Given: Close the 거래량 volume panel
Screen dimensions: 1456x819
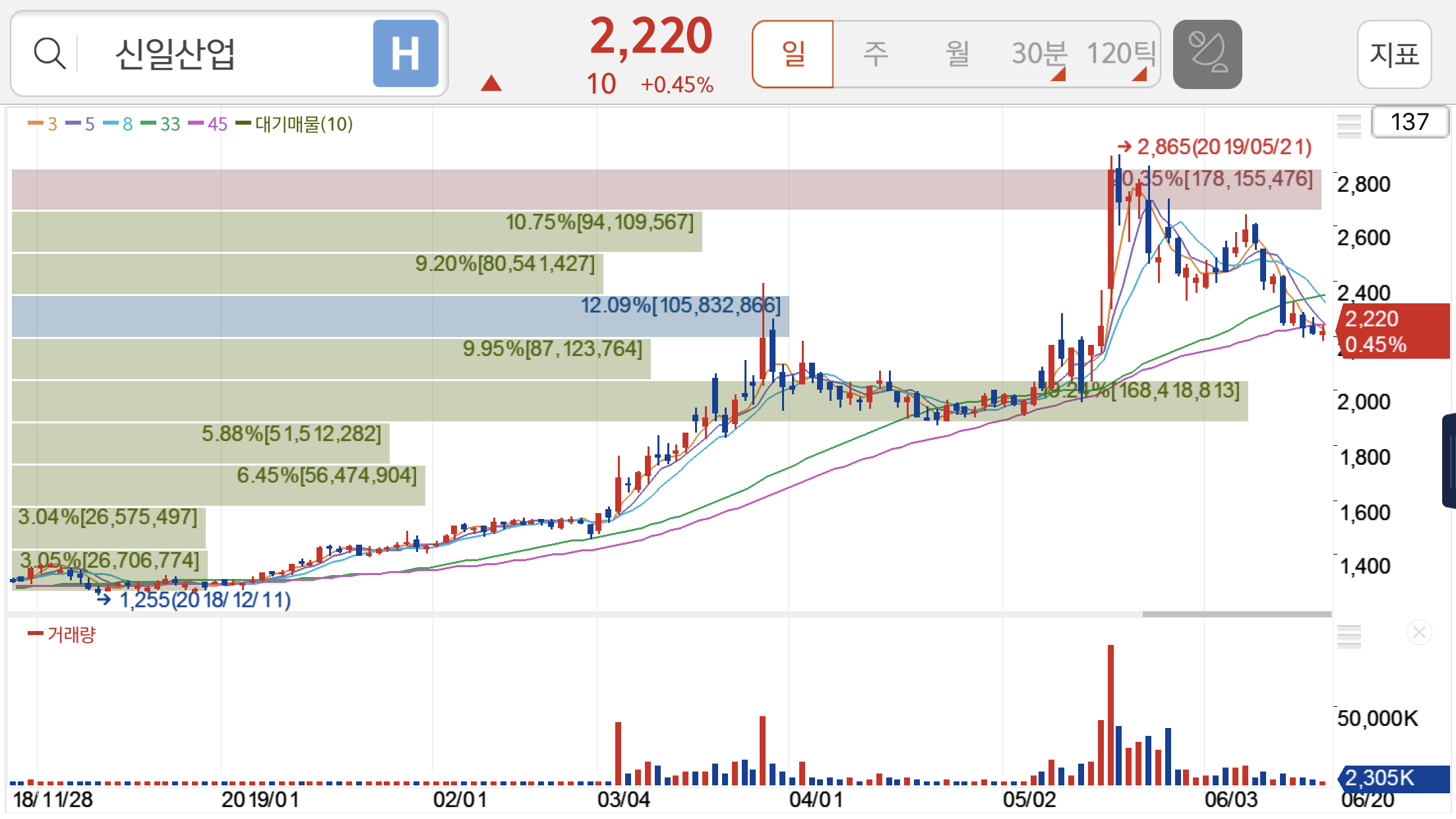Looking at the screenshot, I should tap(1418, 633).
